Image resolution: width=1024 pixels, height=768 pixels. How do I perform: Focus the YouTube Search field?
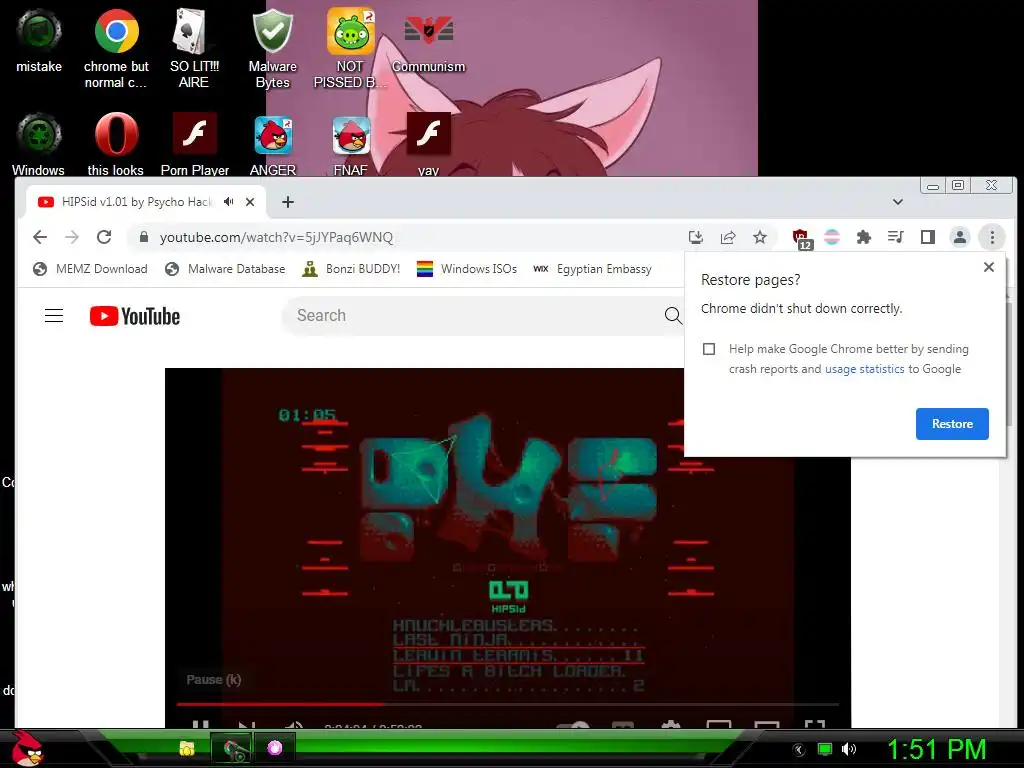point(470,316)
